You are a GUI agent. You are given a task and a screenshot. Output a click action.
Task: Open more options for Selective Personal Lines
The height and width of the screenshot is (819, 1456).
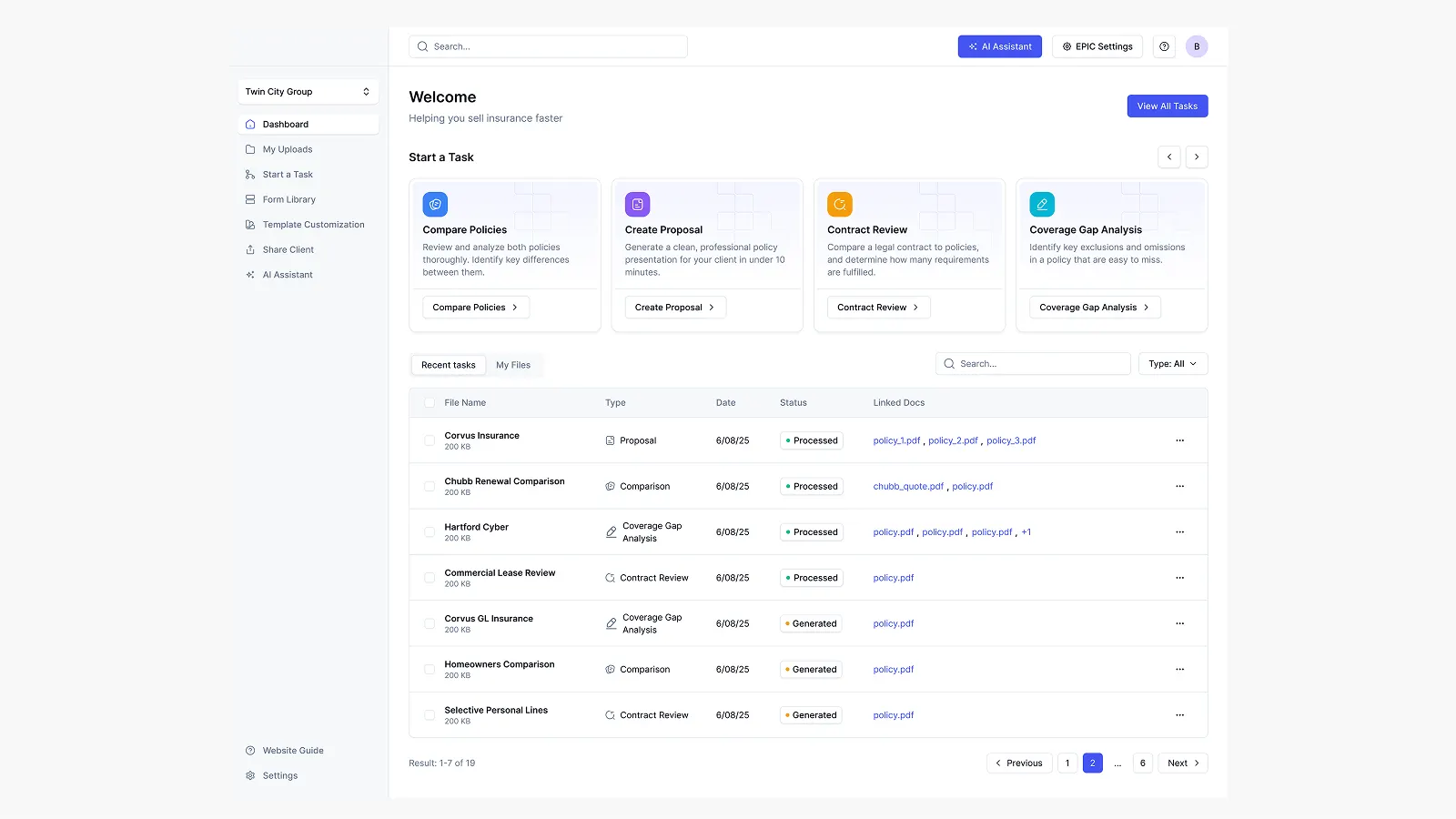point(1180,715)
